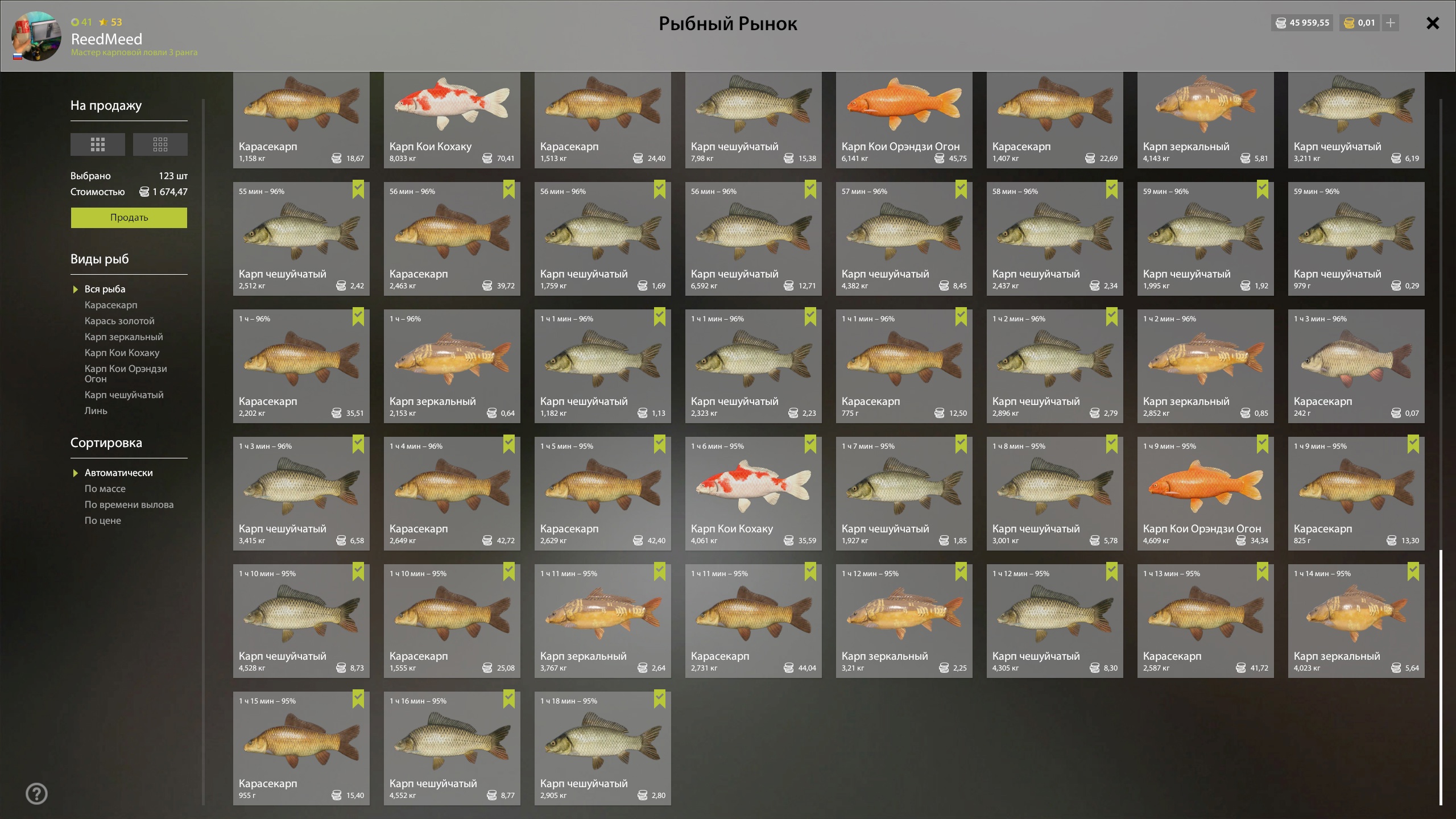This screenshot has width=1456, height=819.
Task: Switch to small grid view icon
Action: [160, 144]
